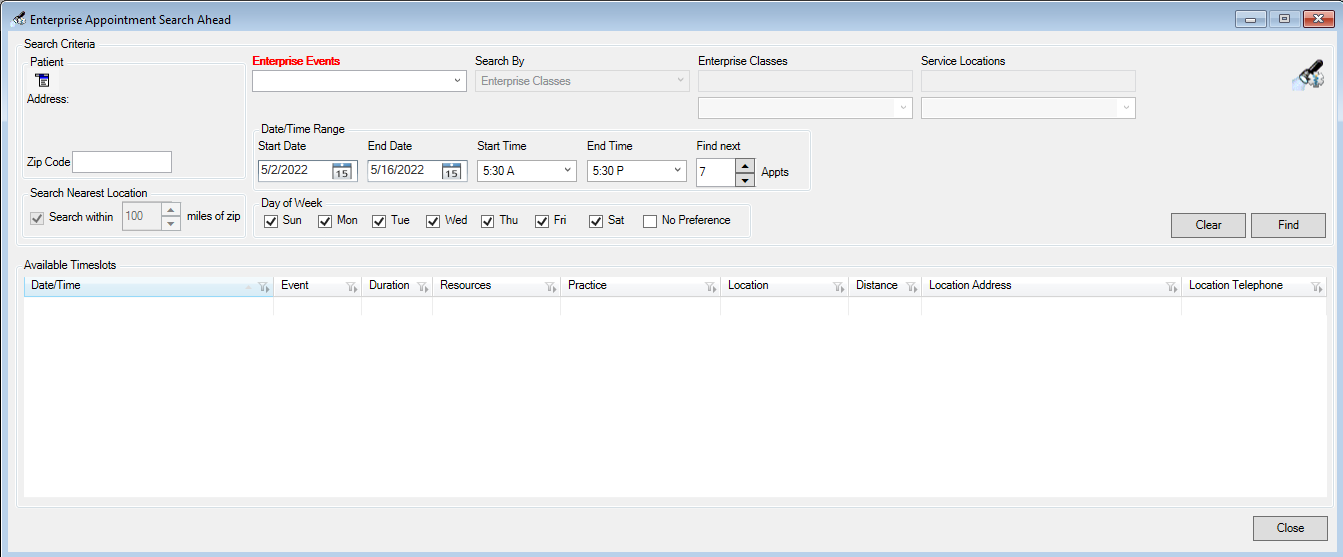Click the Start Date text field

294,171
